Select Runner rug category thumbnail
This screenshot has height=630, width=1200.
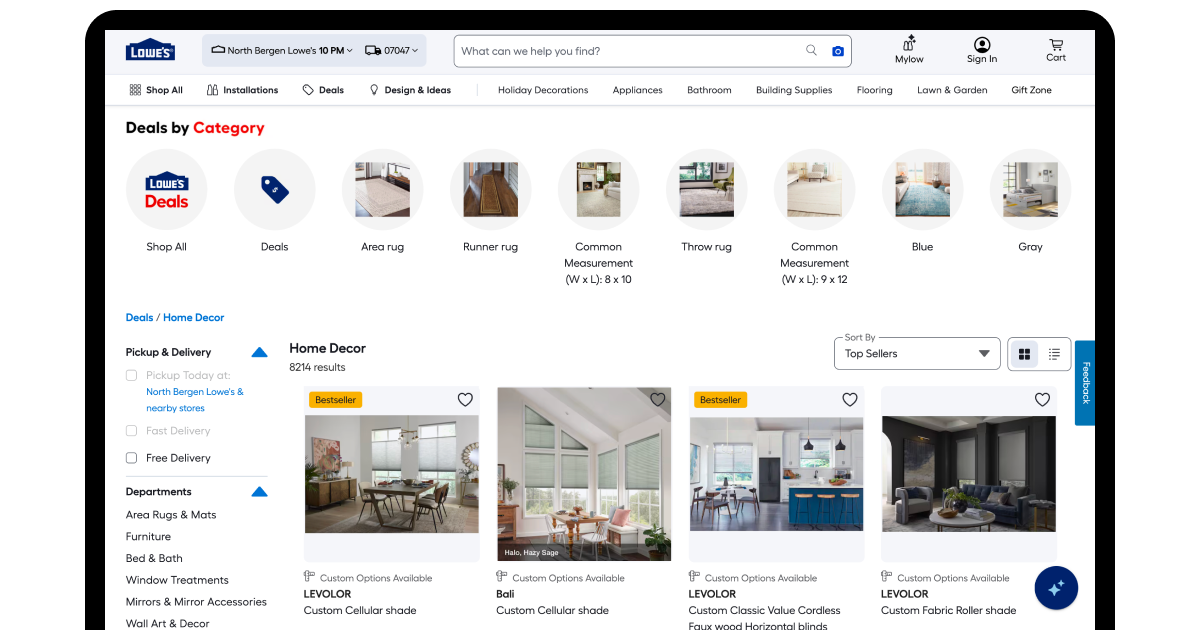pyautogui.click(x=490, y=190)
